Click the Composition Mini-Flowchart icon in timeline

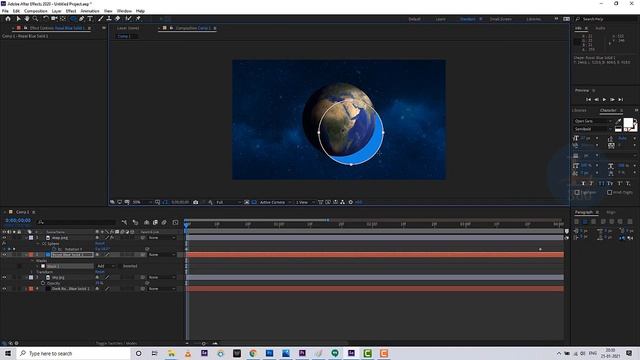click(x=124, y=222)
